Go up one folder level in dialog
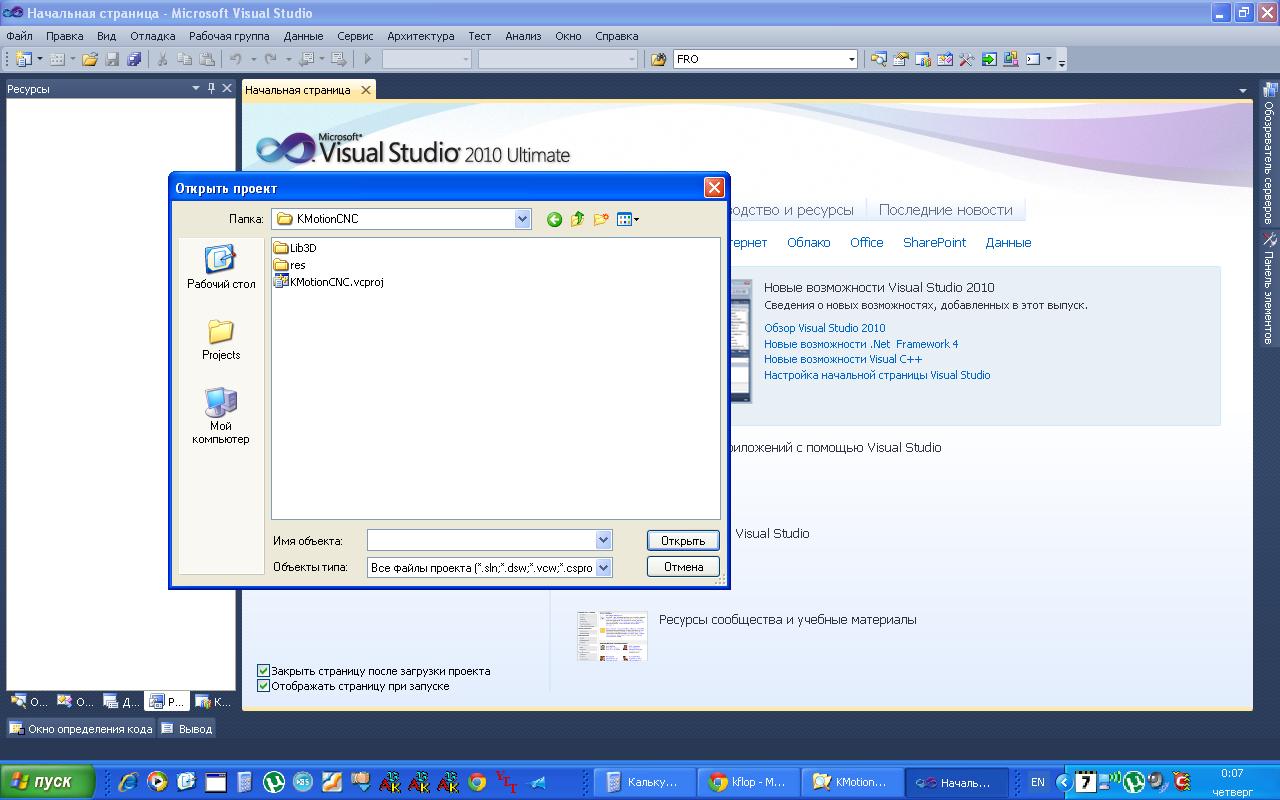The width and height of the screenshot is (1280, 800). click(x=577, y=219)
